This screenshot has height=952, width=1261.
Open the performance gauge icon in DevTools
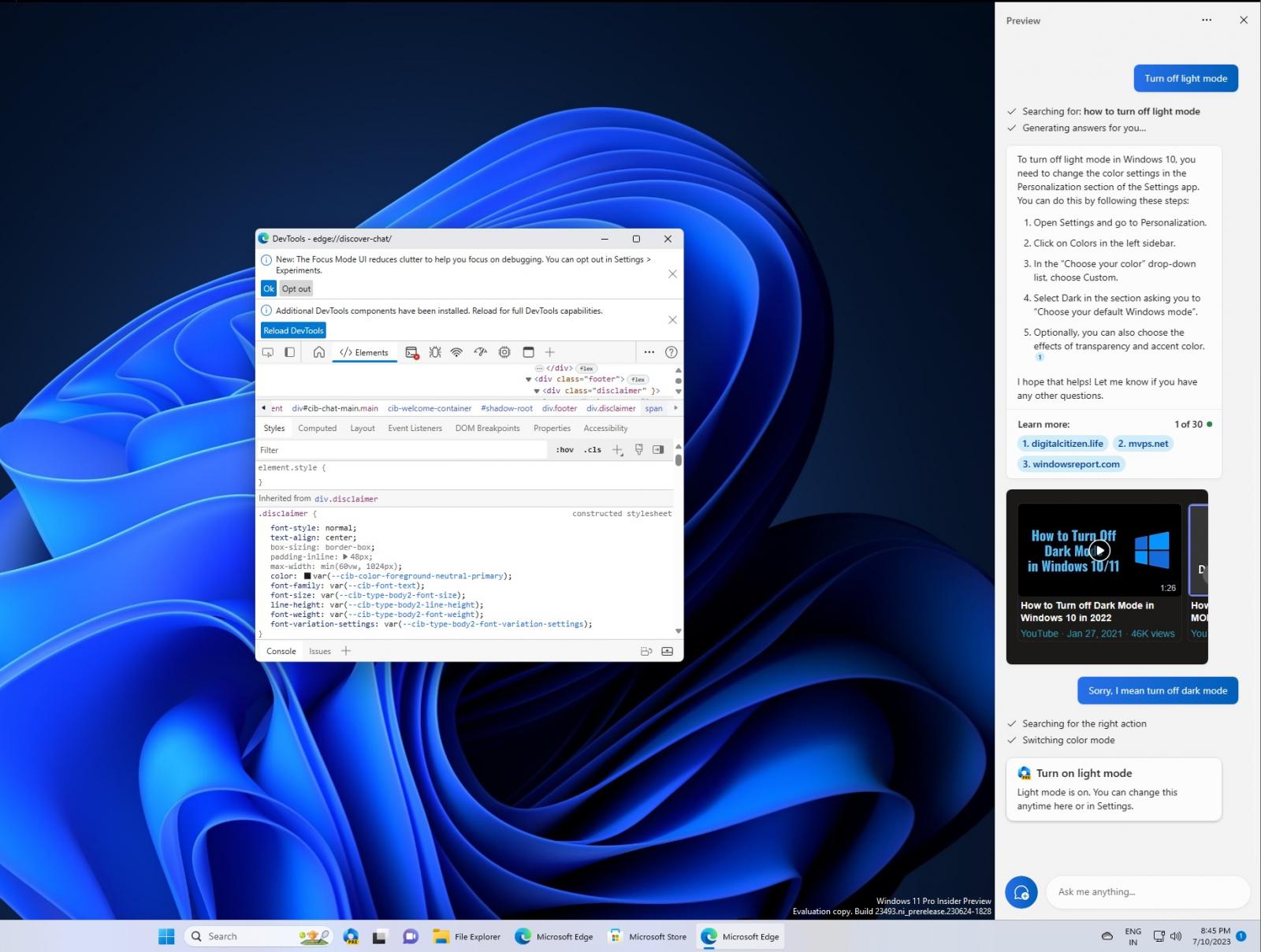(480, 352)
